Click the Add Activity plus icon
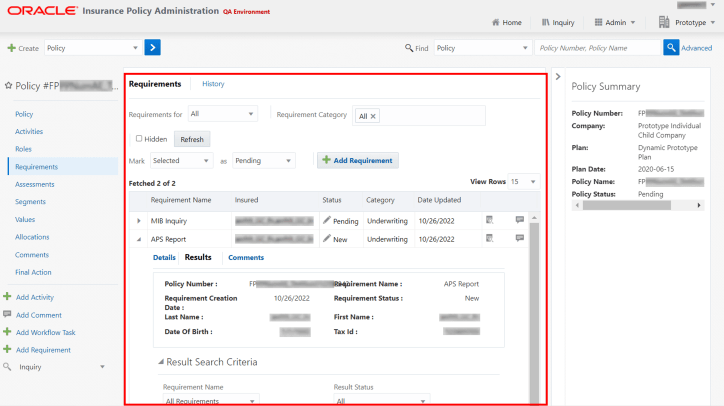724x406 pixels. coord(7,297)
